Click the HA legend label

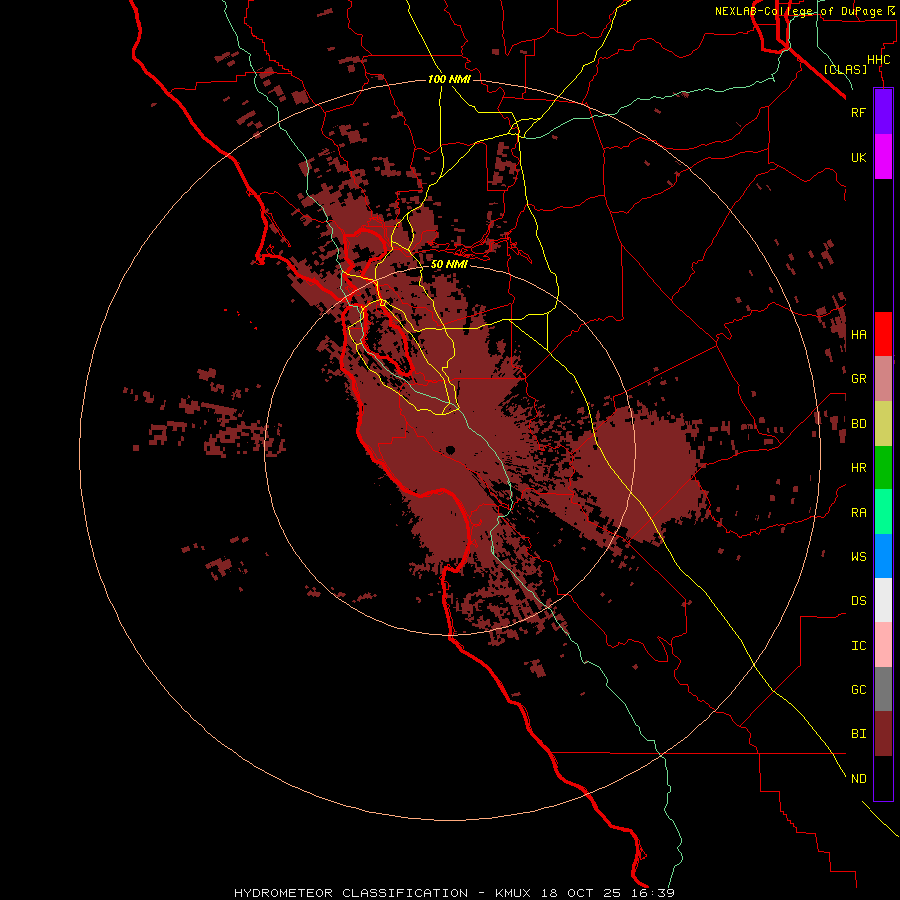pos(858,335)
